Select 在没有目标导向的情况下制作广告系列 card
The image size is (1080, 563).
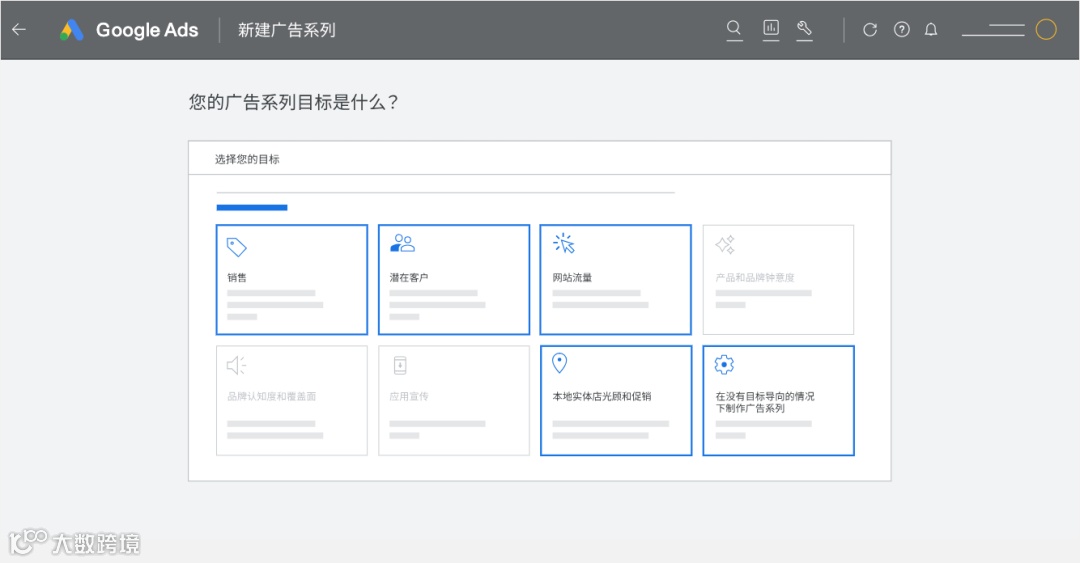point(778,400)
